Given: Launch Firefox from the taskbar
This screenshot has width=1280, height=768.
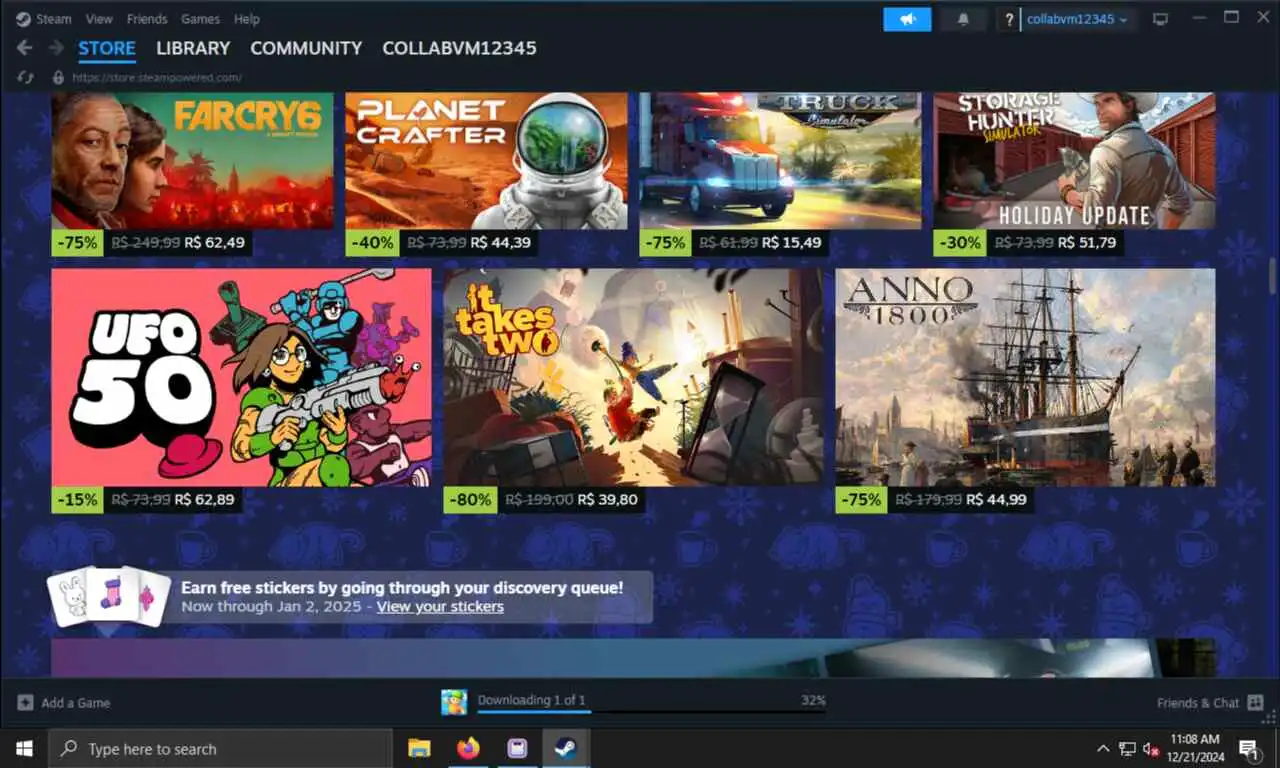Looking at the screenshot, I should (468, 748).
